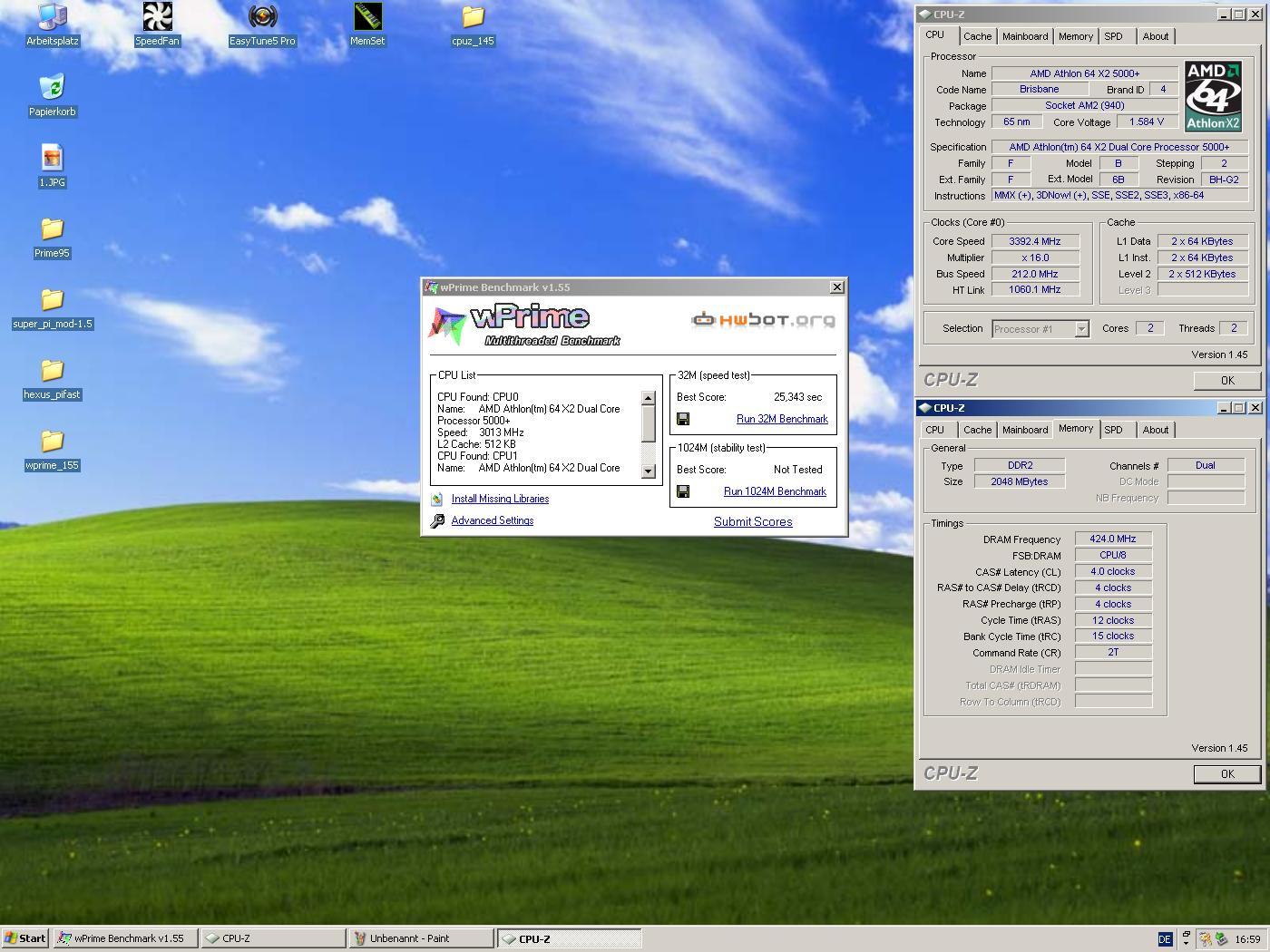Activate the first CPU-Z taskbar button
This screenshot has height=952, width=1270.
tap(273, 938)
